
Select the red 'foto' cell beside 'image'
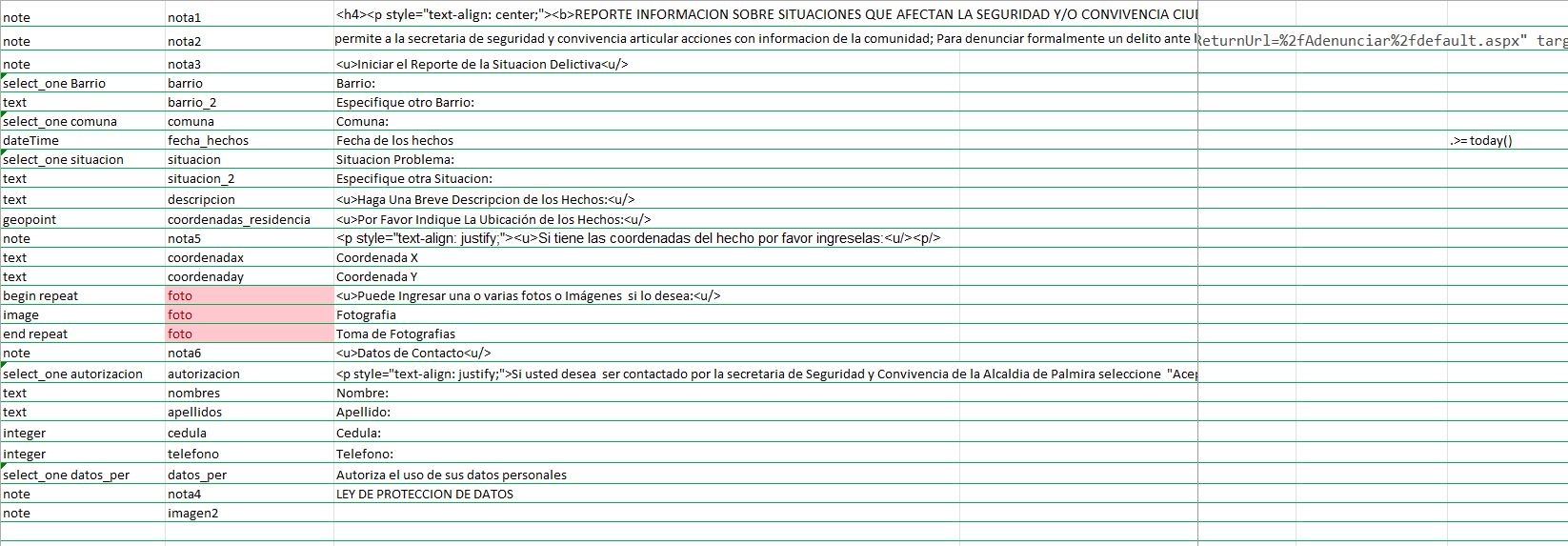250,314
